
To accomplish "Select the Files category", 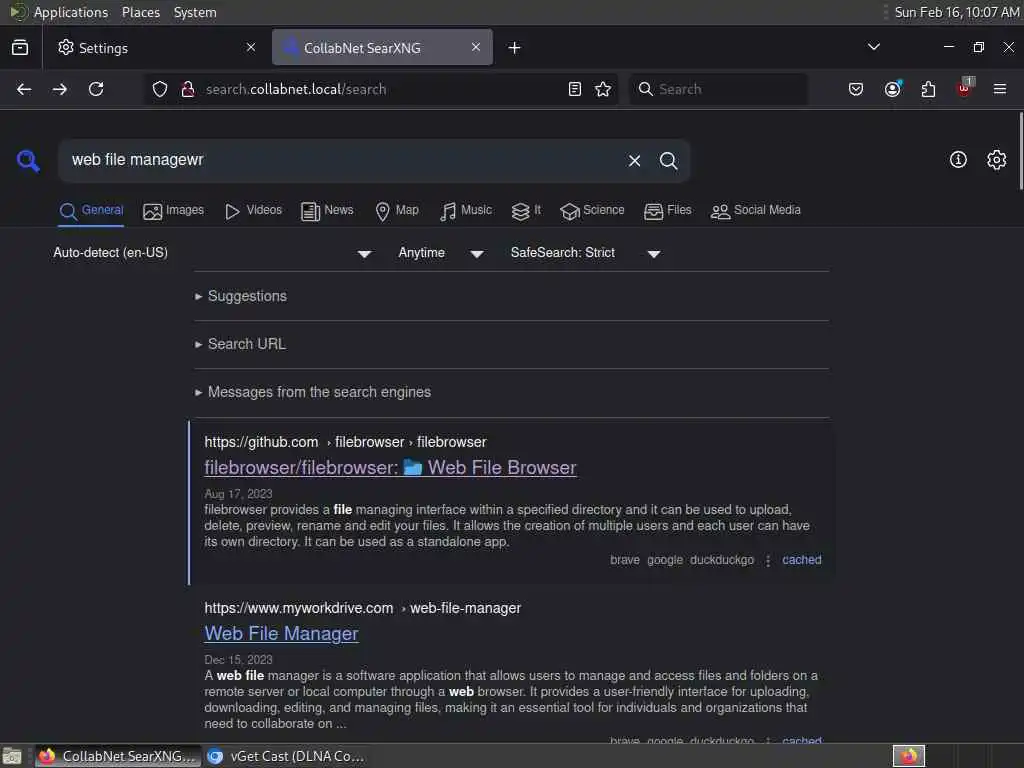I will point(667,210).
